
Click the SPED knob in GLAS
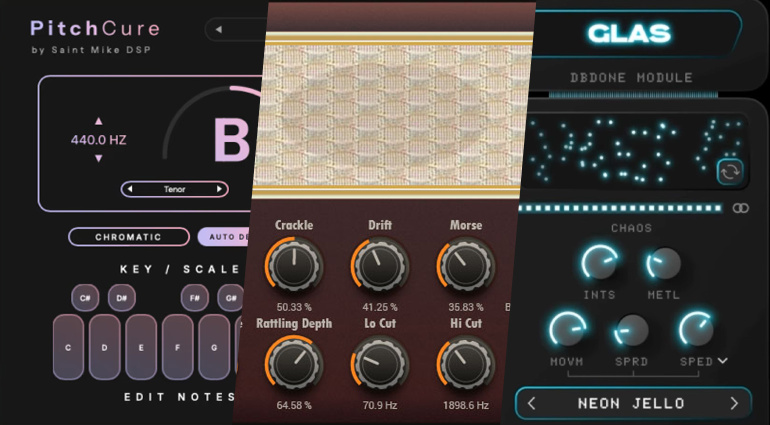pyautogui.click(x=696, y=329)
